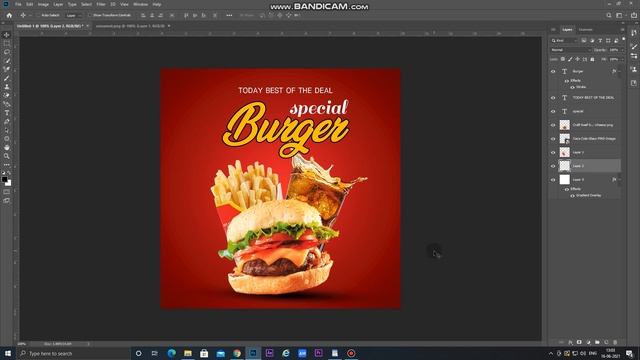Hide the Layer 2 layer
640x360 pixels.
tap(553, 166)
